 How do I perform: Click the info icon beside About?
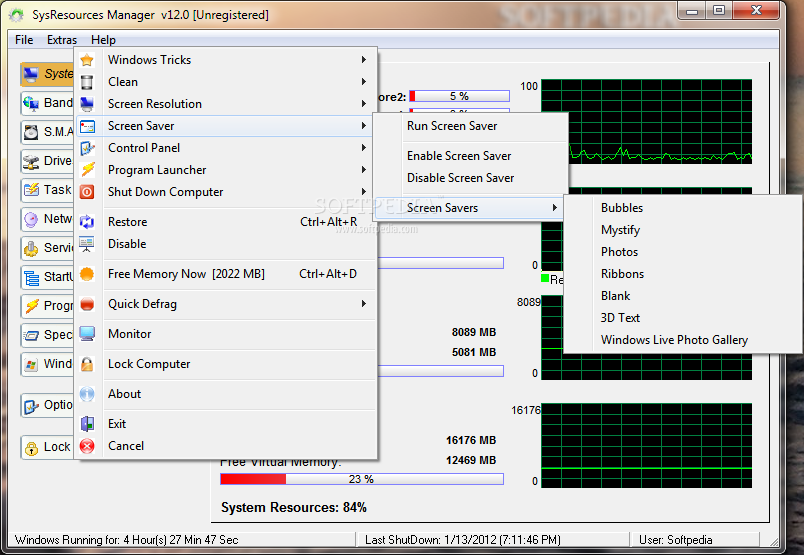(x=87, y=394)
